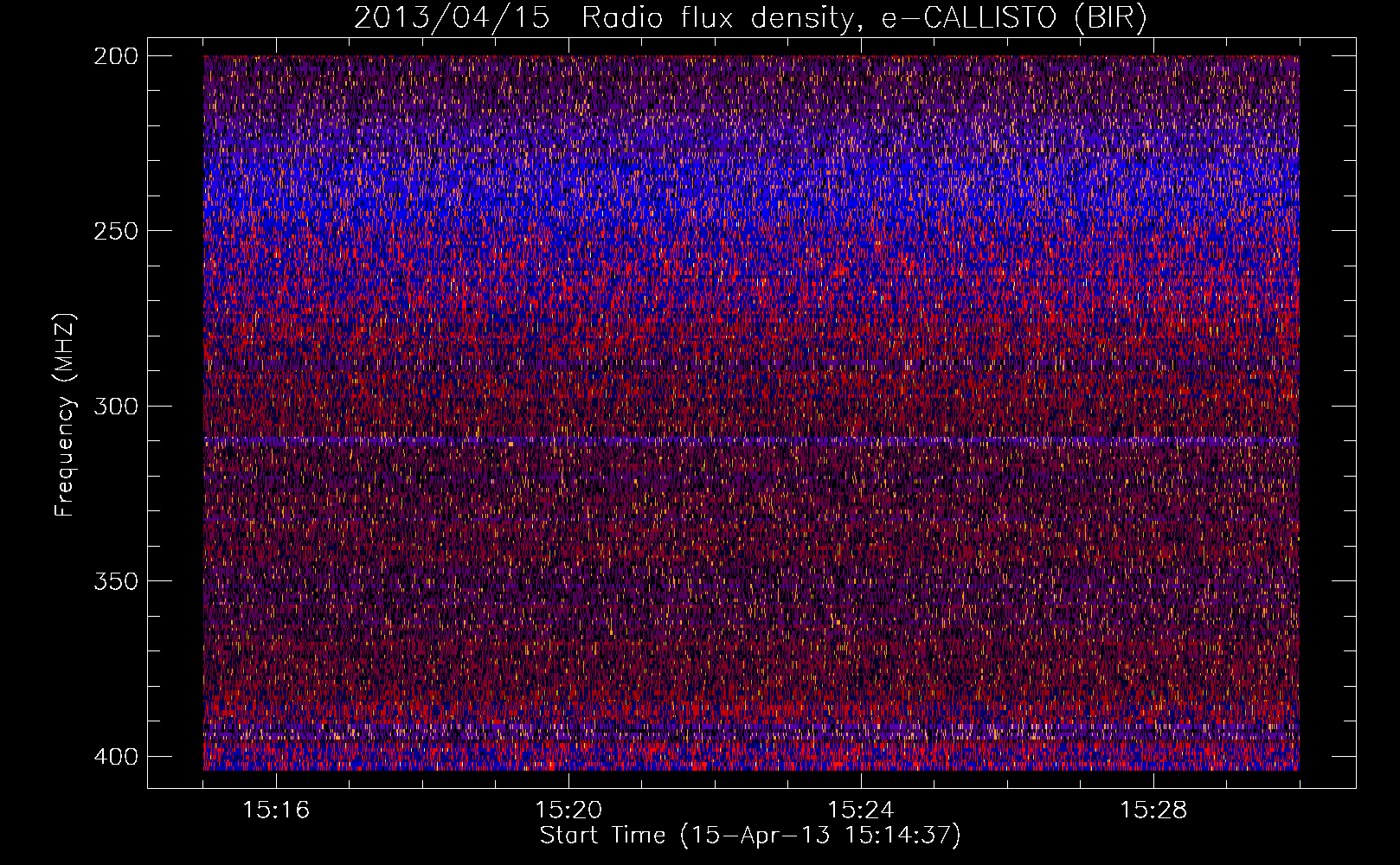This screenshot has width=1400, height=865.
Task: Click the 15:28 time tick label
Action: 1153,811
